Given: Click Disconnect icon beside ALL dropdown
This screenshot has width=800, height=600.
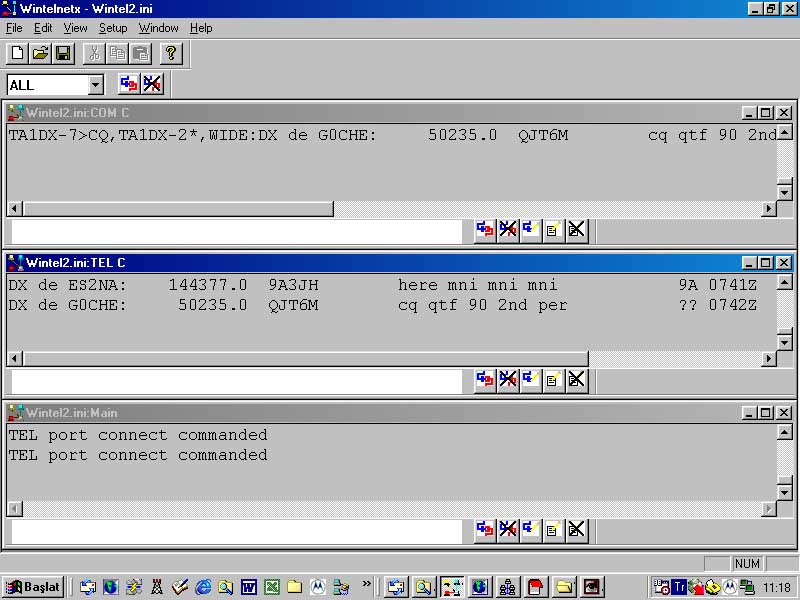Looking at the screenshot, I should [152, 84].
